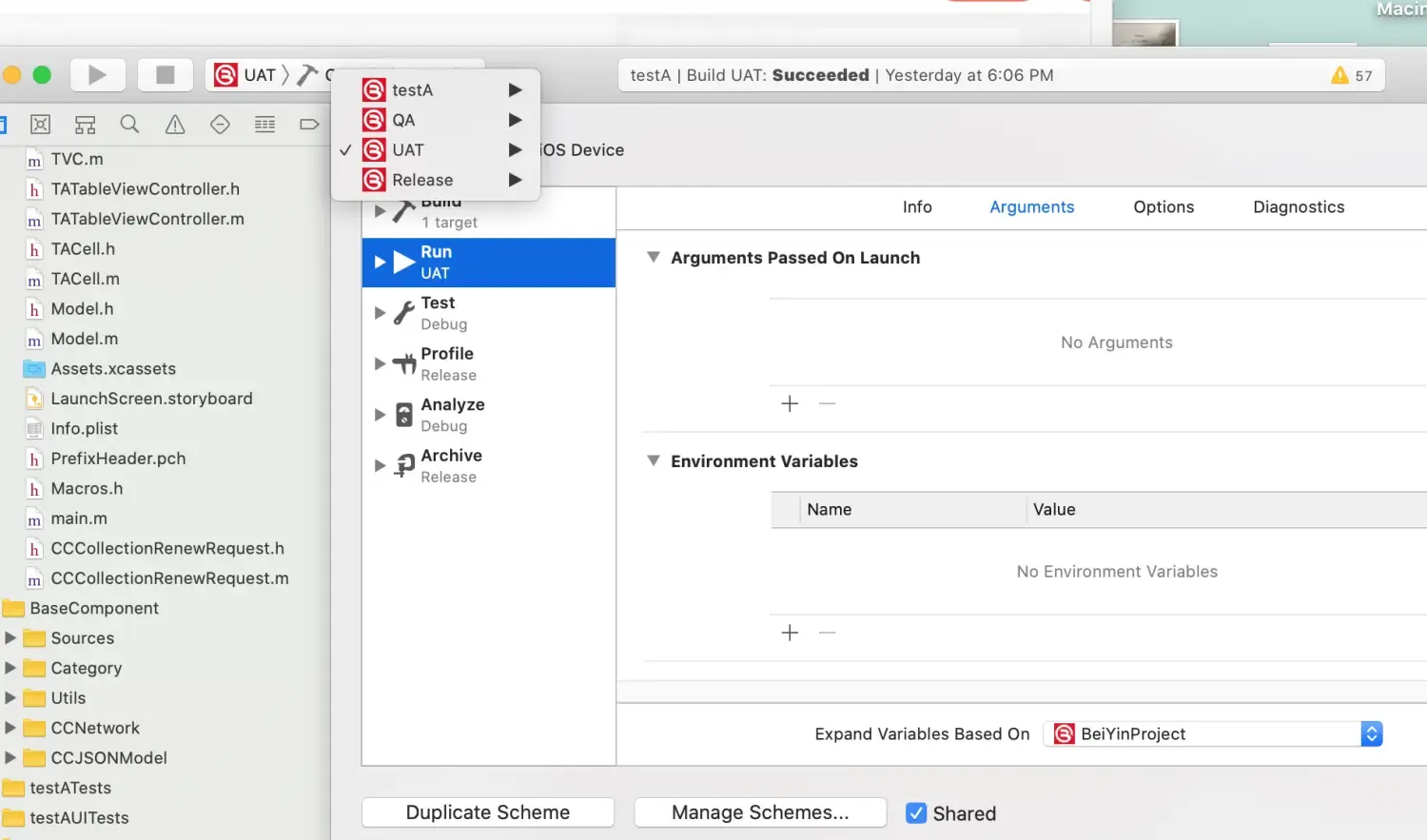Open the Find navigator magnifying glass
The width and height of the screenshot is (1427, 840).
(129, 124)
